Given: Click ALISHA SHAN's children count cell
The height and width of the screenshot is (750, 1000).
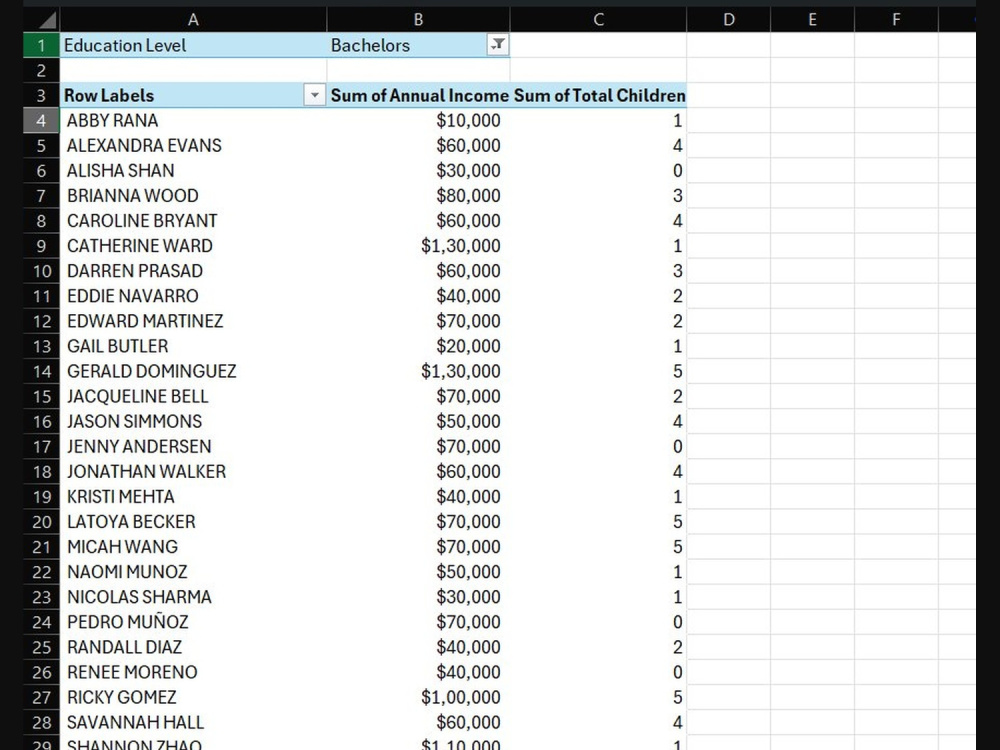Looking at the screenshot, I should coord(598,170).
